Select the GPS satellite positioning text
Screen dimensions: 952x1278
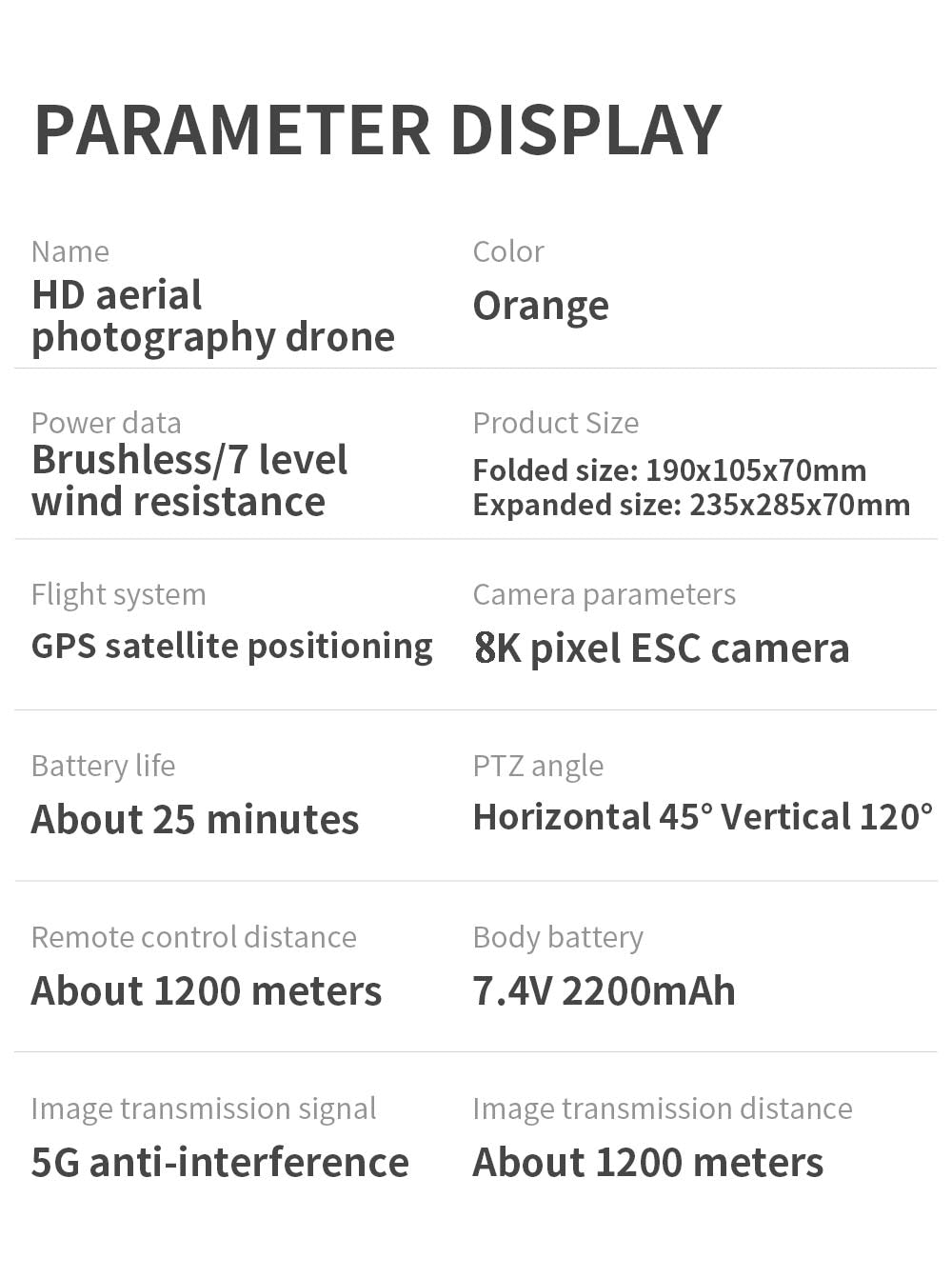[x=231, y=646]
